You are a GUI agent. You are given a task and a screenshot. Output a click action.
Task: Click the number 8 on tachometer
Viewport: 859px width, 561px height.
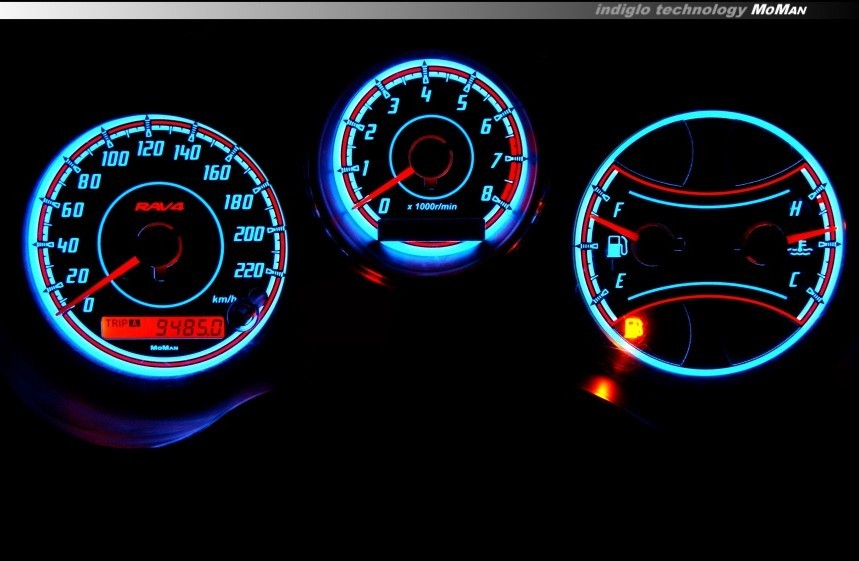click(x=485, y=195)
